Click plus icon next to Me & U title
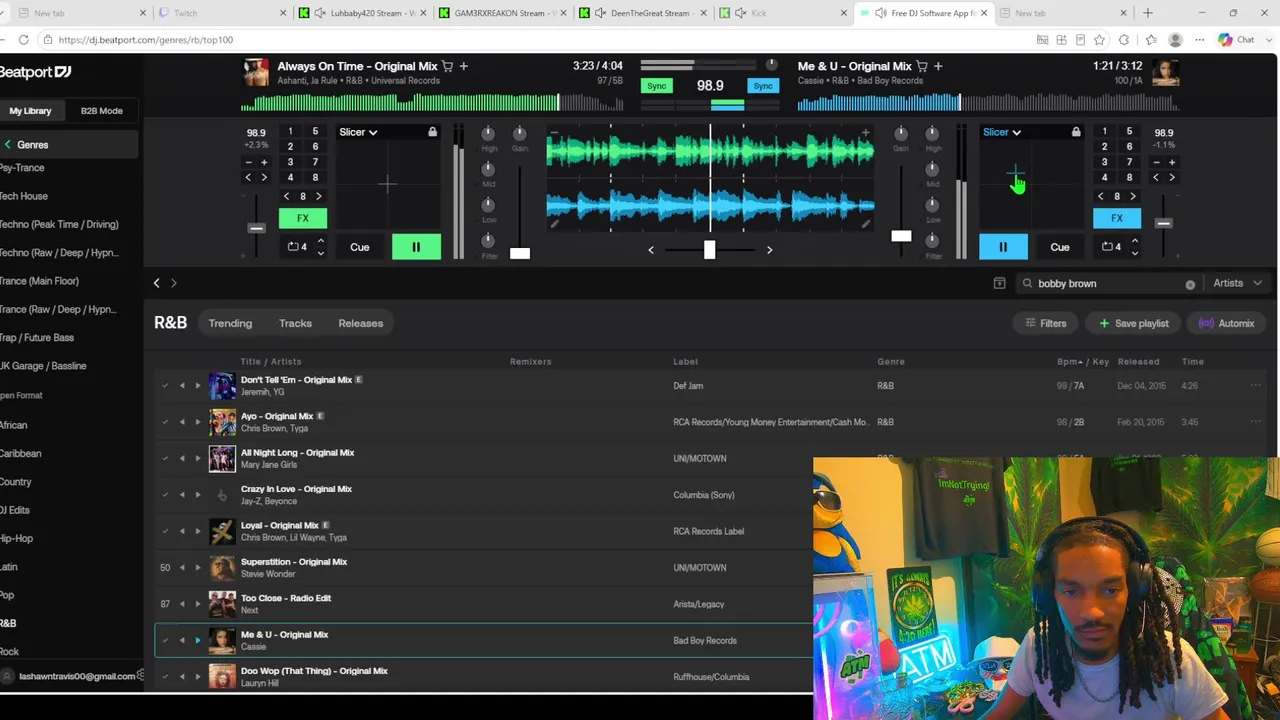The width and height of the screenshot is (1280, 720). [938, 66]
